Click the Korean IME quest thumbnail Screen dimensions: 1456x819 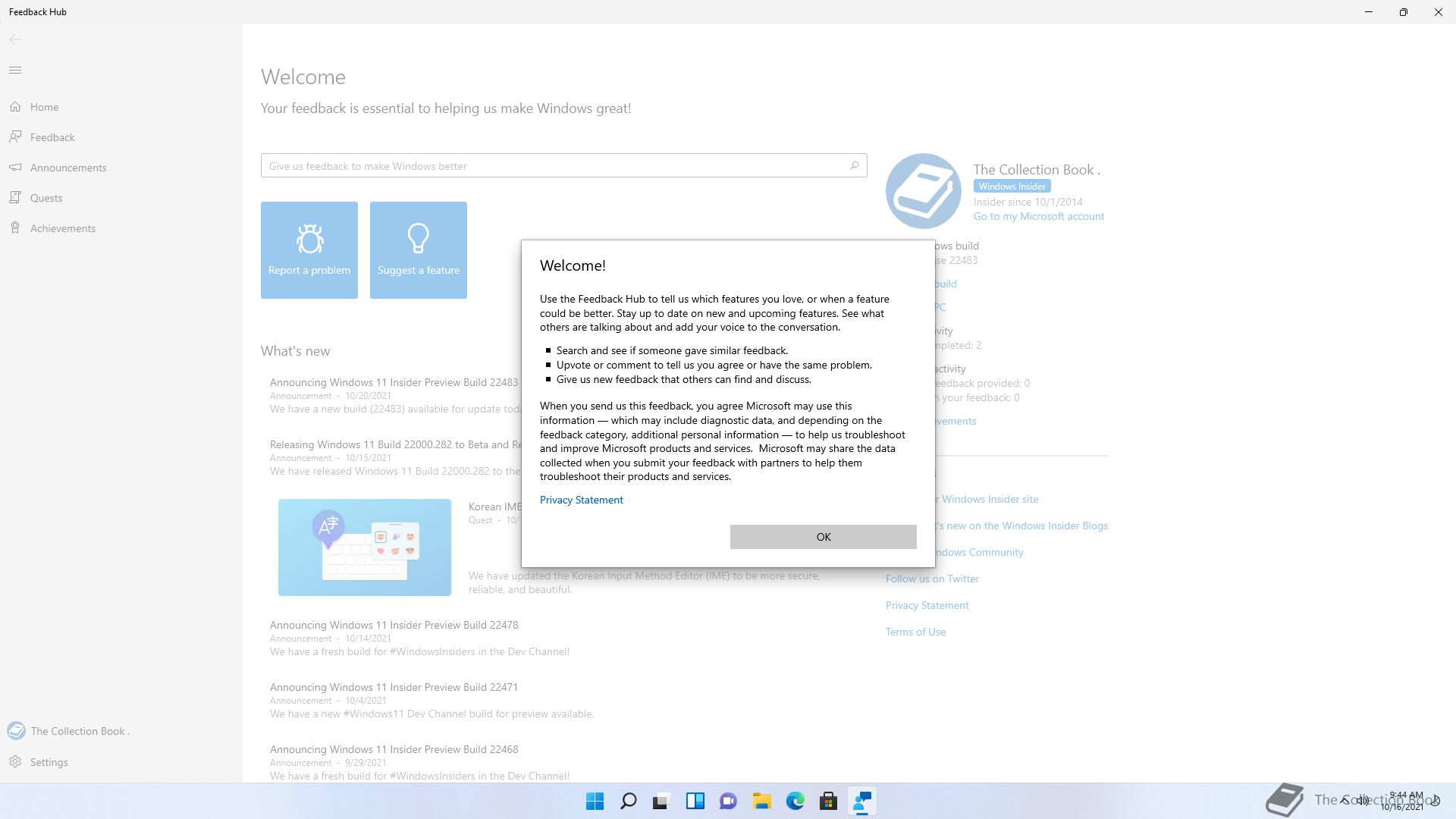coord(365,548)
